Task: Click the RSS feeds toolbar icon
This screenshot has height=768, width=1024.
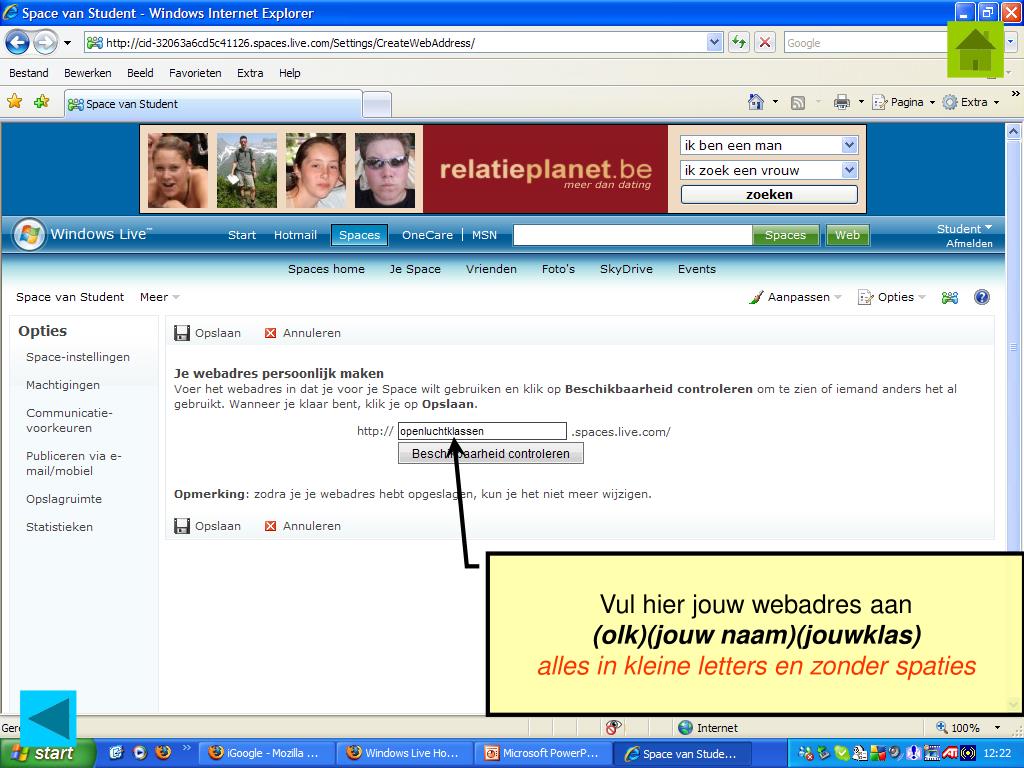Action: pyautogui.click(x=797, y=103)
